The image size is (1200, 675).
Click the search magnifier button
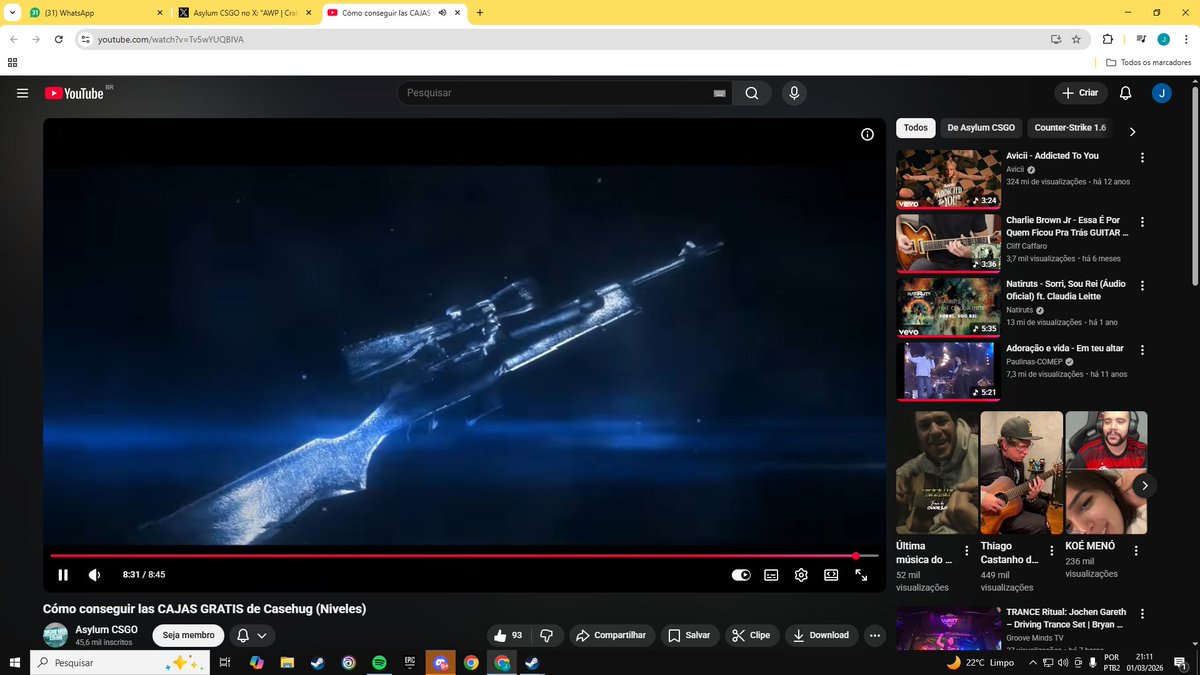tap(752, 93)
